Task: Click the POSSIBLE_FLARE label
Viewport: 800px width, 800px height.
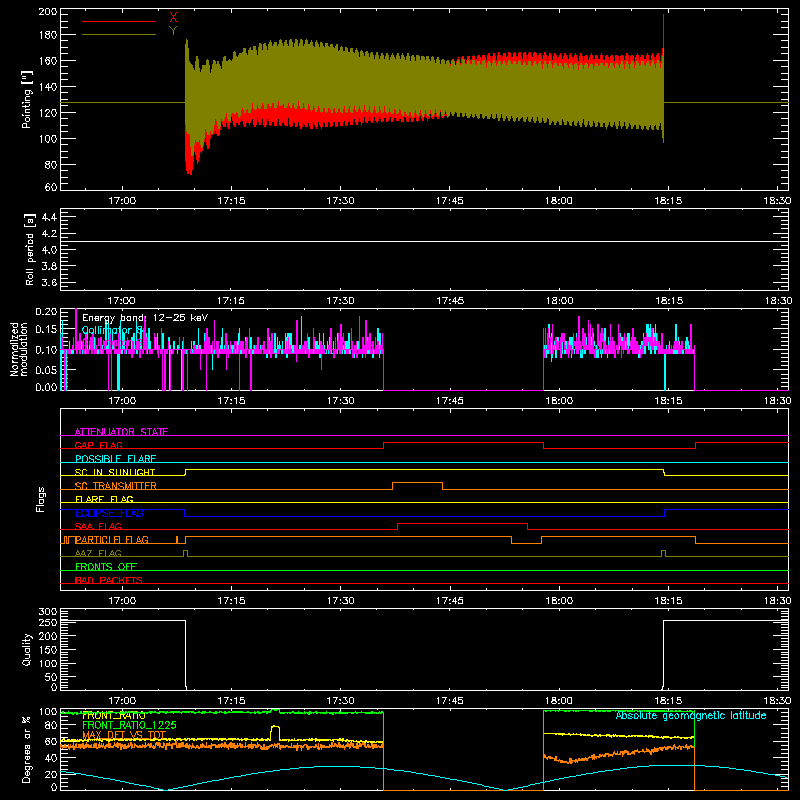Action: (115, 459)
